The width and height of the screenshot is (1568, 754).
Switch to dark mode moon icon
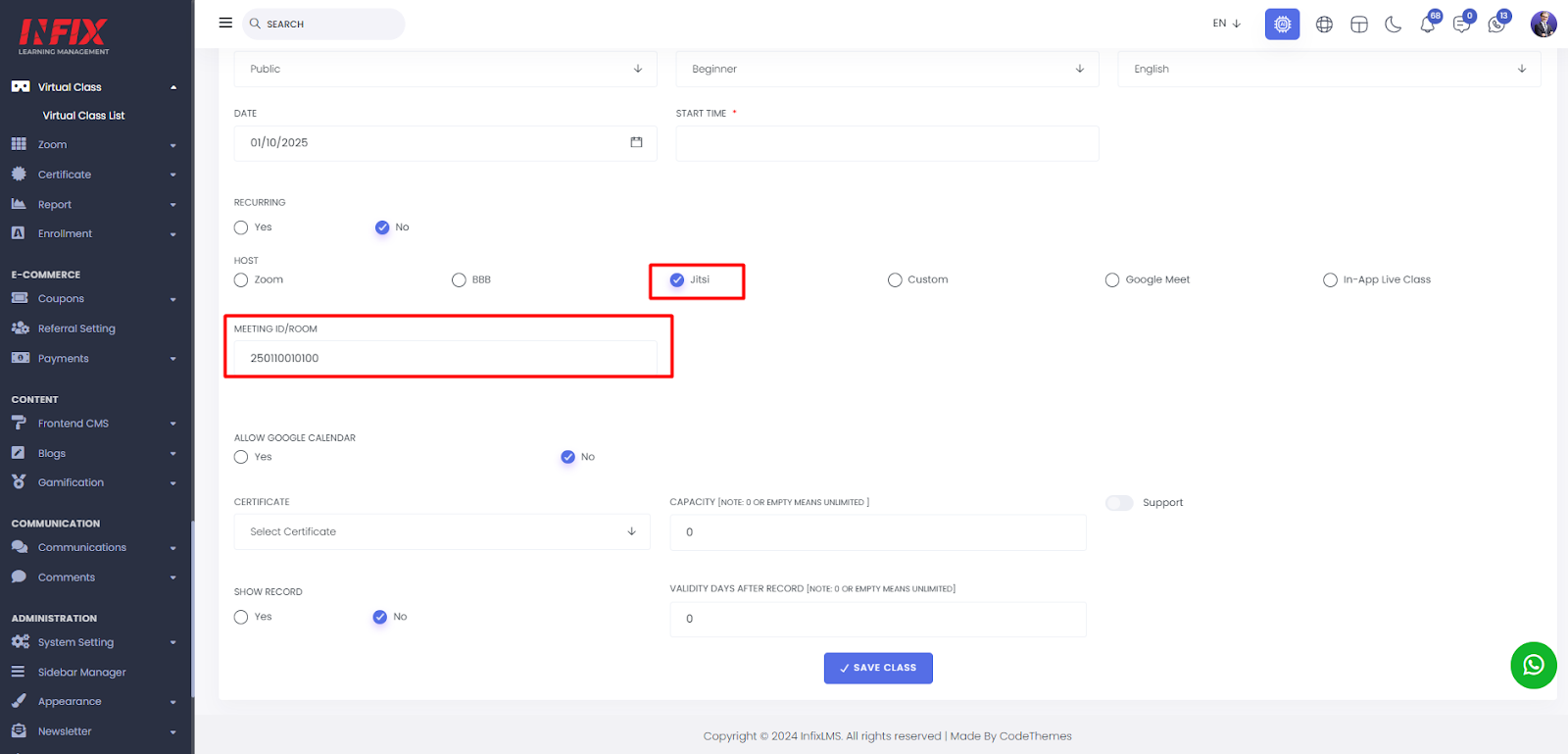click(1393, 25)
